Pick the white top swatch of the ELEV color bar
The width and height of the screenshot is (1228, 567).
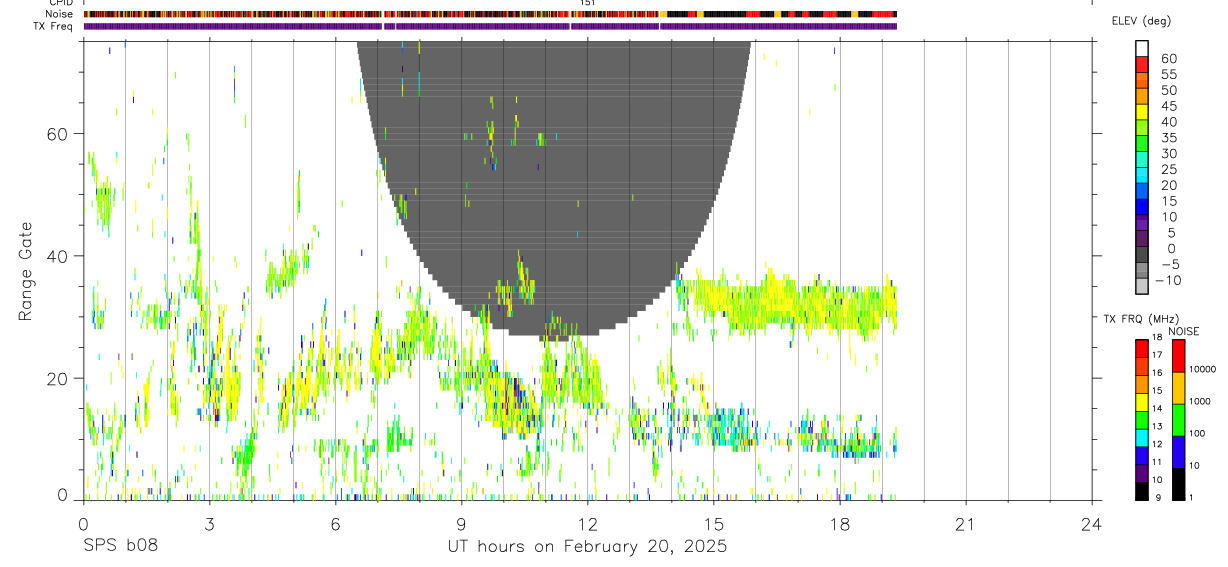(1142, 47)
